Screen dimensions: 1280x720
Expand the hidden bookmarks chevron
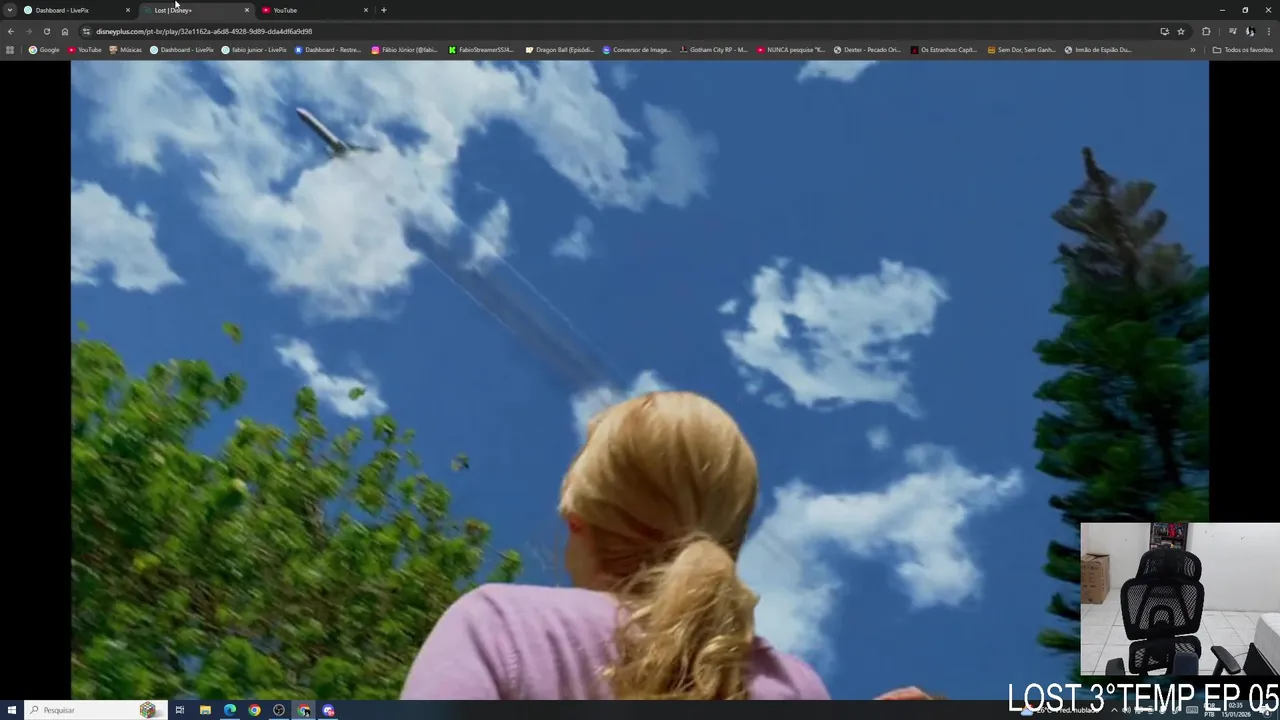click(1192, 49)
